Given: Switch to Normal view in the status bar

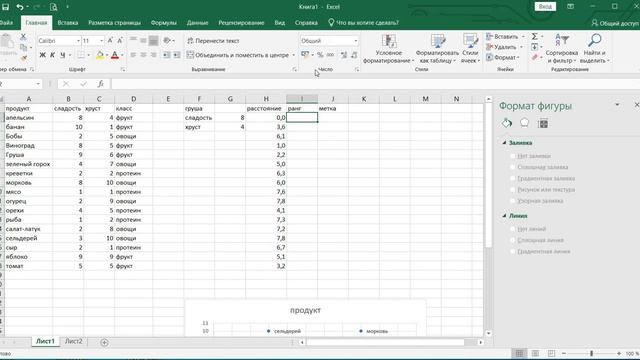Looking at the screenshot, I should click(x=519, y=353).
